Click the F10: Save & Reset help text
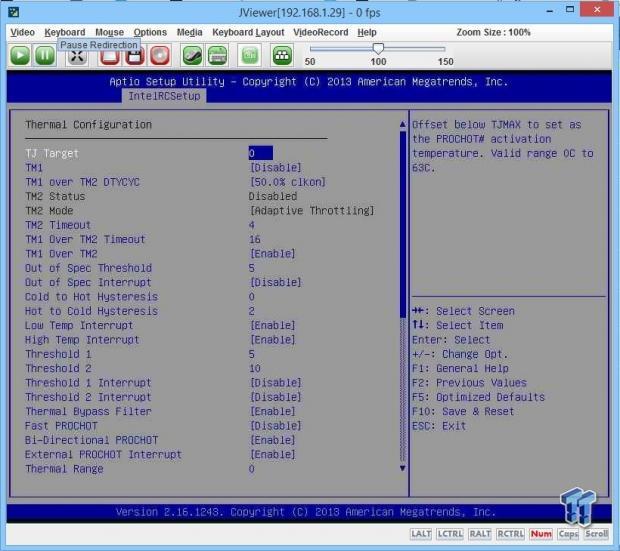 click(x=463, y=411)
